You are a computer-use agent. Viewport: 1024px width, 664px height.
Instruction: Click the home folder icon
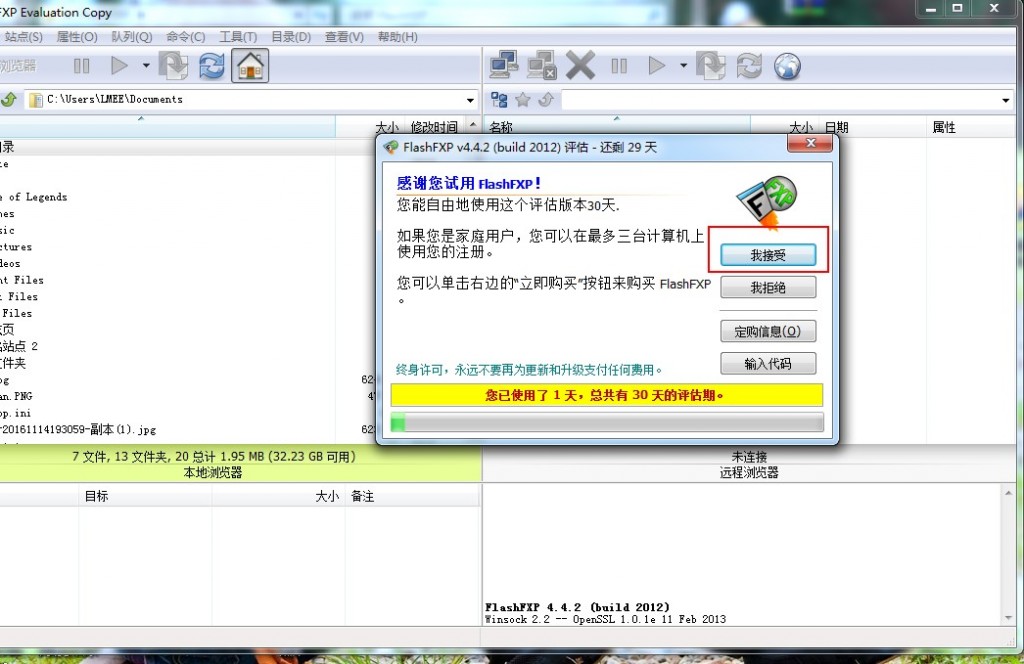[x=250, y=66]
